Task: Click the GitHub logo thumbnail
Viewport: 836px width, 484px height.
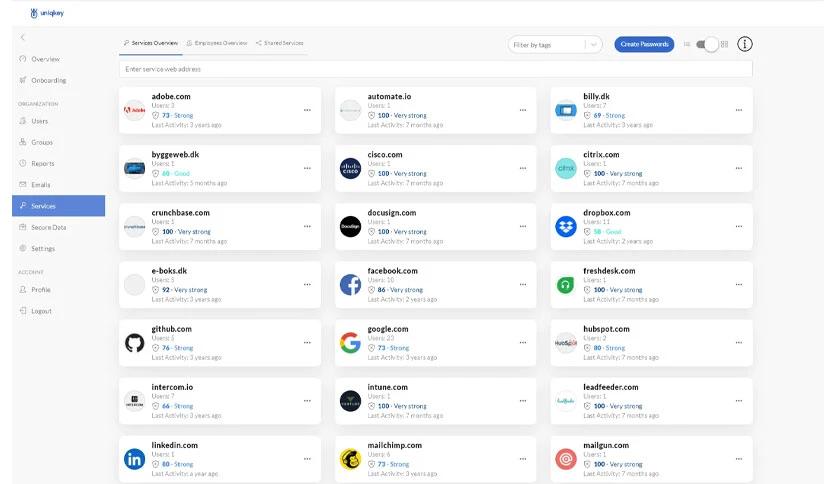Action: pyautogui.click(x=134, y=343)
